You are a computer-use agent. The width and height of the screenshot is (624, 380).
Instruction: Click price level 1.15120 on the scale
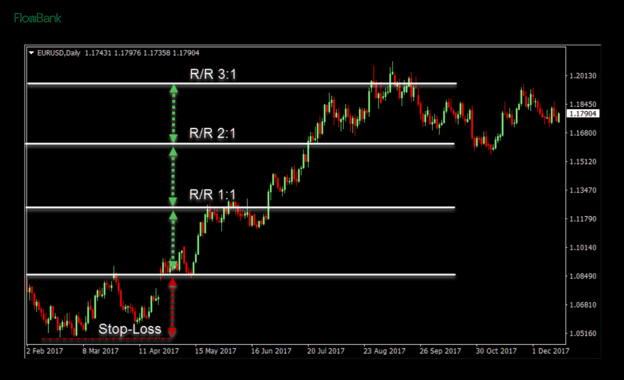pos(583,162)
